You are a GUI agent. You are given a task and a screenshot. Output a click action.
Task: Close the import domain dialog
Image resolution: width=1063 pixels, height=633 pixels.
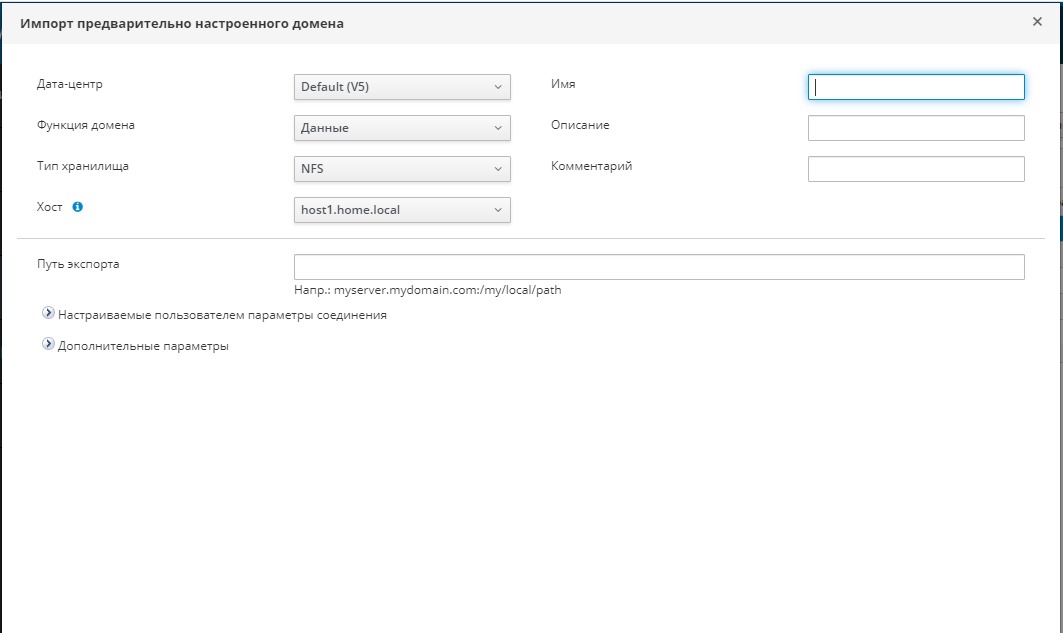(x=1037, y=22)
